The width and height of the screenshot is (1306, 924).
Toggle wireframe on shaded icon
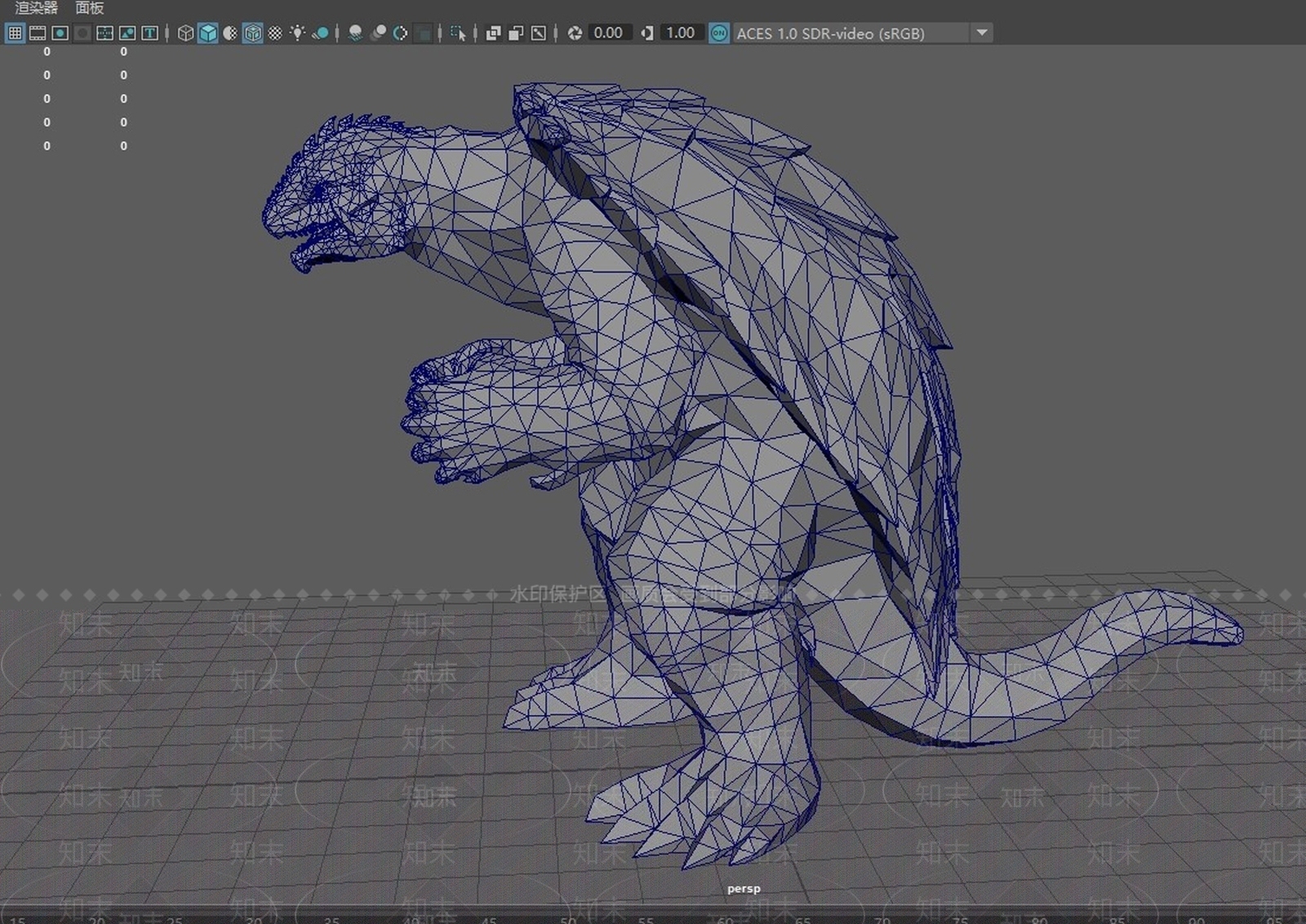click(x=253, y=33)
